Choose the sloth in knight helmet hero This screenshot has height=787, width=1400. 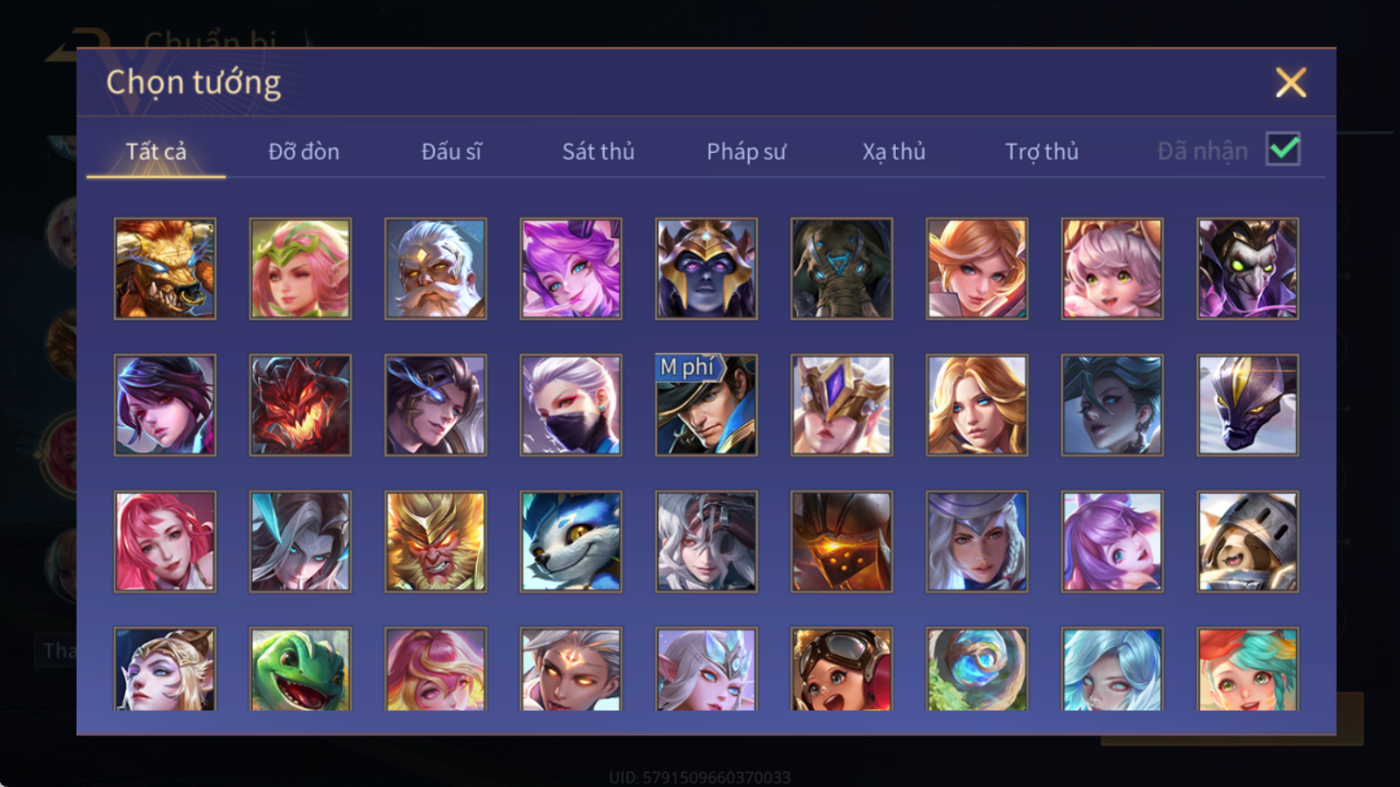pos(1248,541)
